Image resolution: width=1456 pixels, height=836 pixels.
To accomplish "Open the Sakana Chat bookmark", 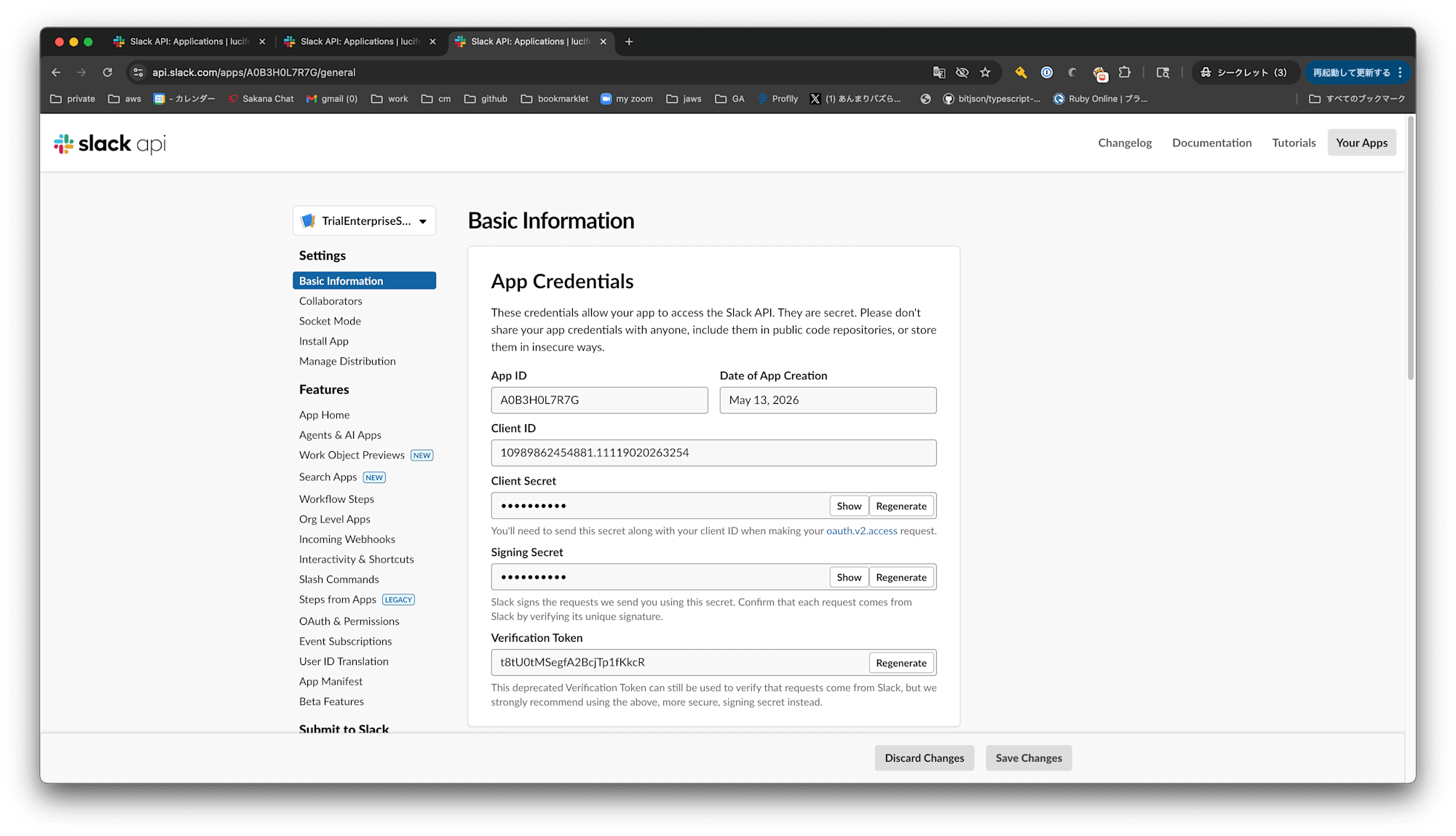I will point(261,99).
